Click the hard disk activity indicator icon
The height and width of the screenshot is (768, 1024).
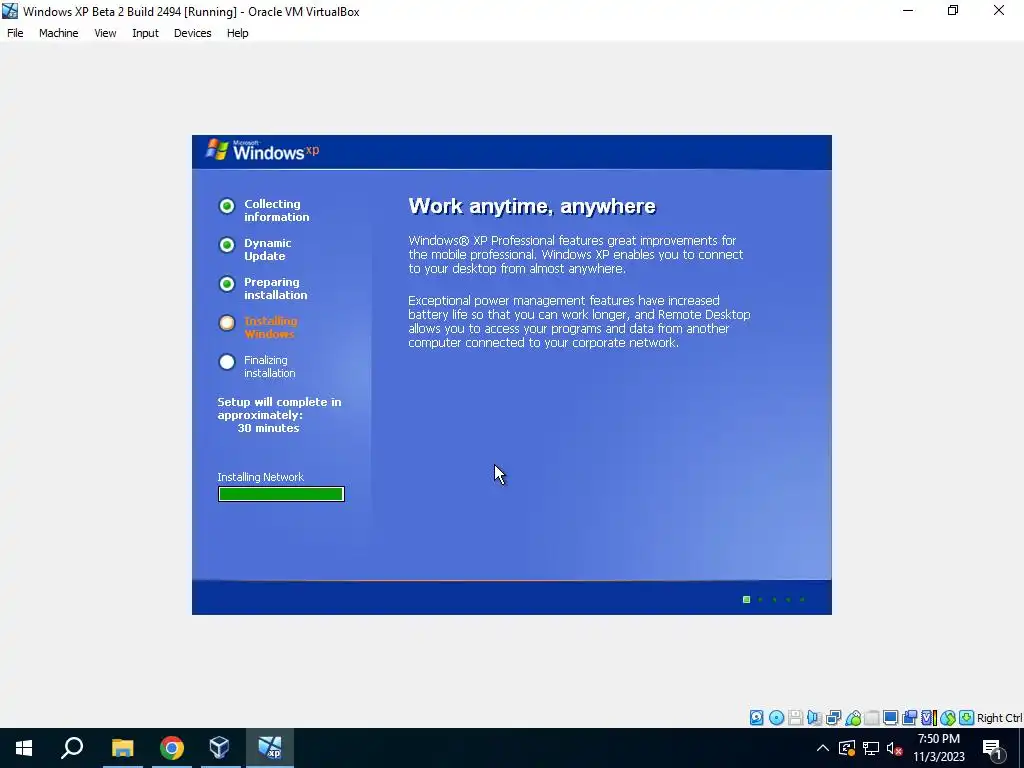coord(756,718)
